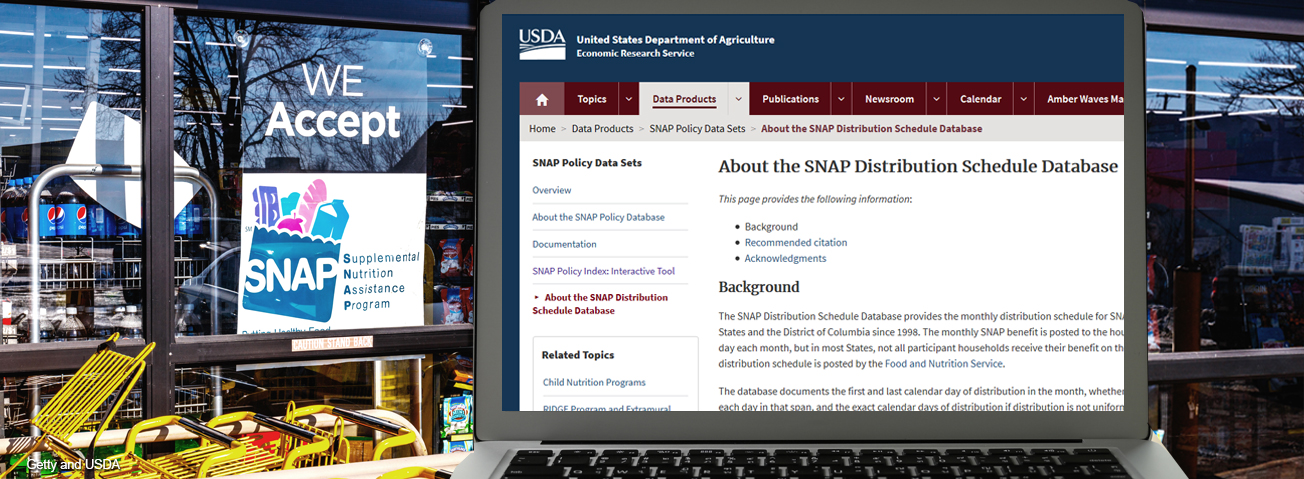Open About the SNAP Policy Database link
This screenshot has width=1304, height=479.
tap(598, 217)
